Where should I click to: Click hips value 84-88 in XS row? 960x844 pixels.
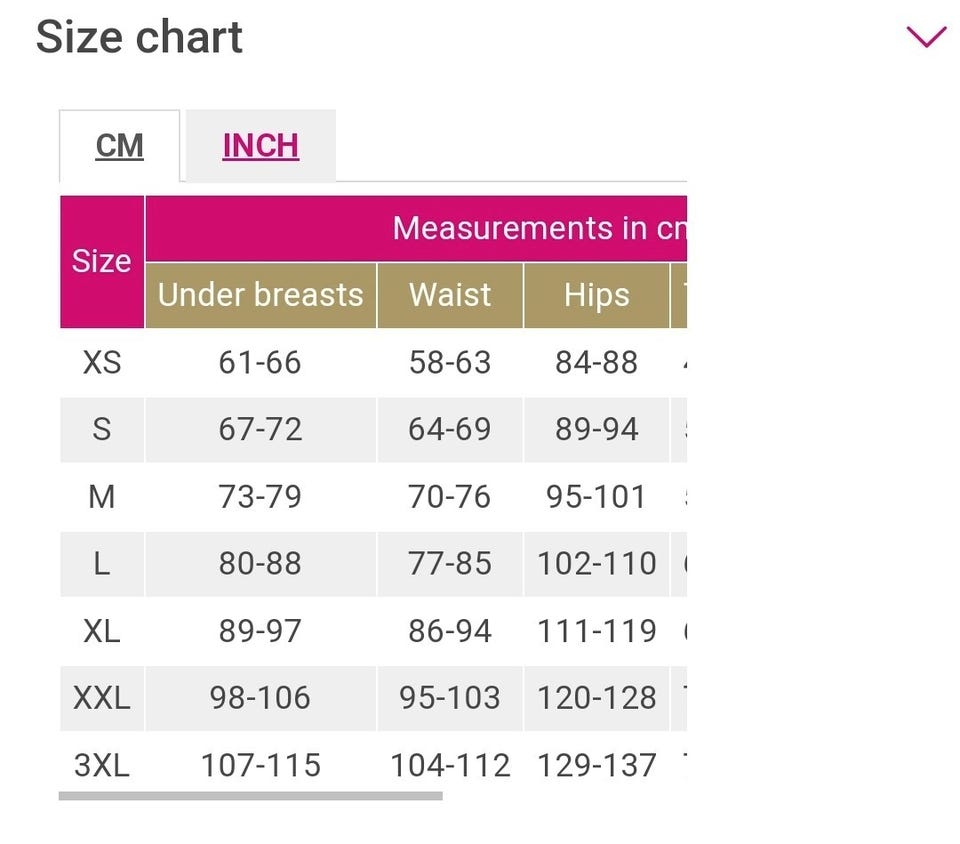tap(596, 362)
